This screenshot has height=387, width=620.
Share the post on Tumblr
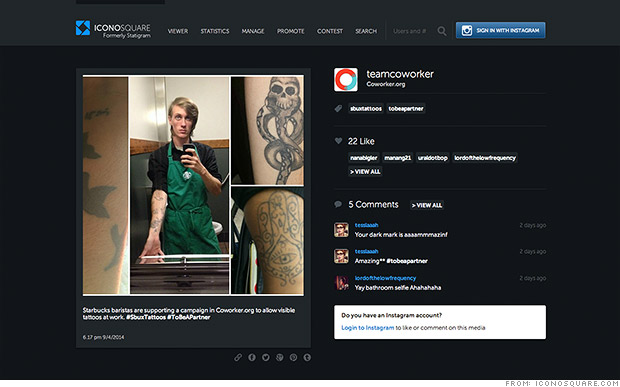coord(307,357)
